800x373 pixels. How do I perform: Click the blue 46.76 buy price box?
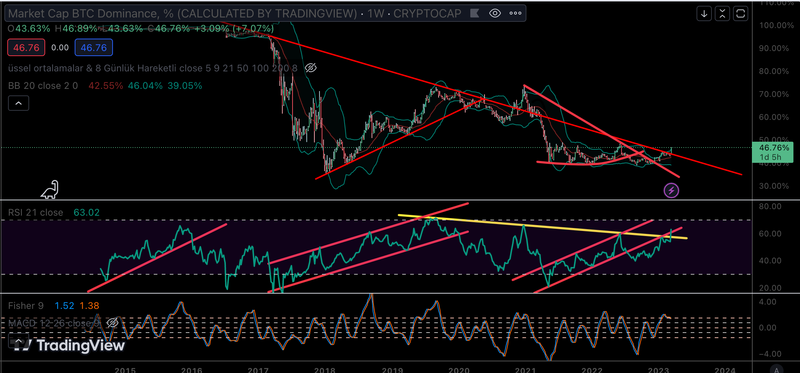click(x=93, y=48)
